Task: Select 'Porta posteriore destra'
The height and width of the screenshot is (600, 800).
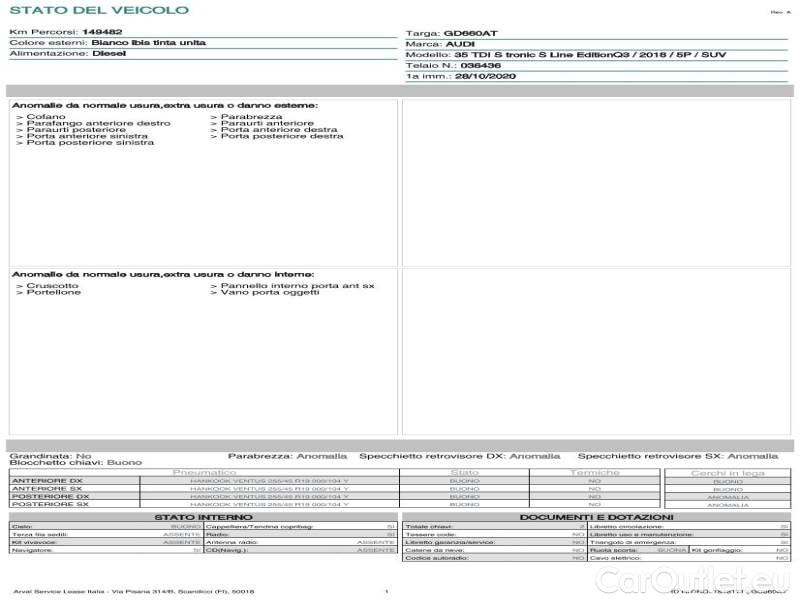Action: click(282, 136)
